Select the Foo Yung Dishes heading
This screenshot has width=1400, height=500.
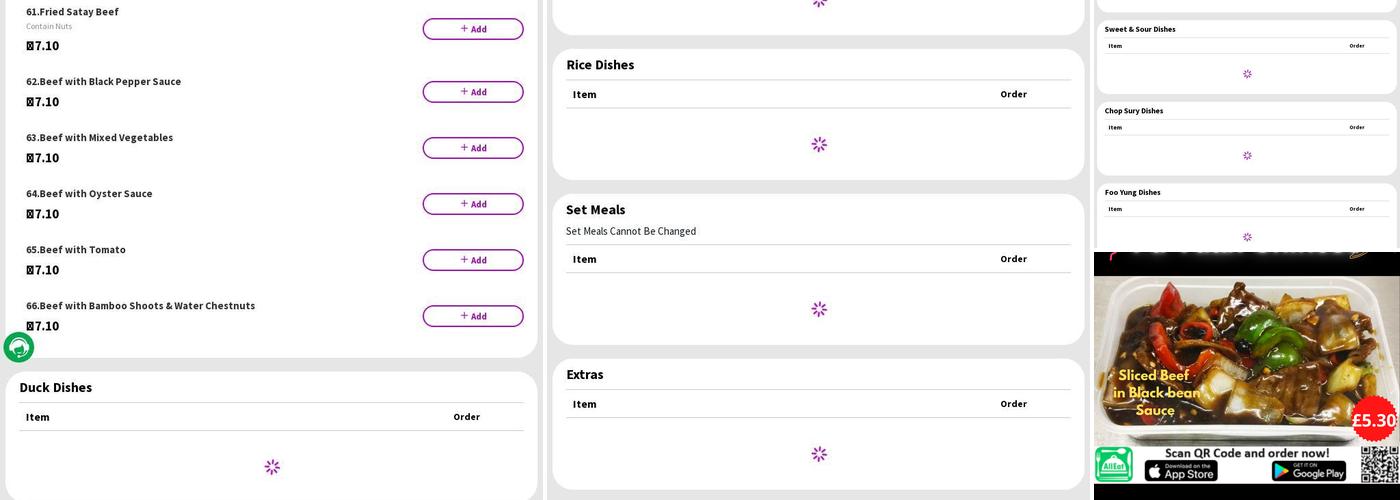(1132, 192)
